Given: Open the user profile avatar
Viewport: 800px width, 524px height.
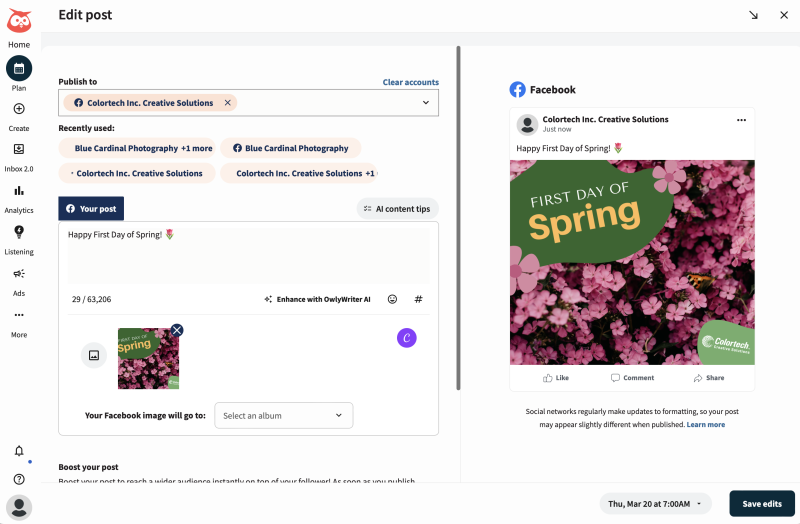Looking at the screenshot, I should coord(19,508).
